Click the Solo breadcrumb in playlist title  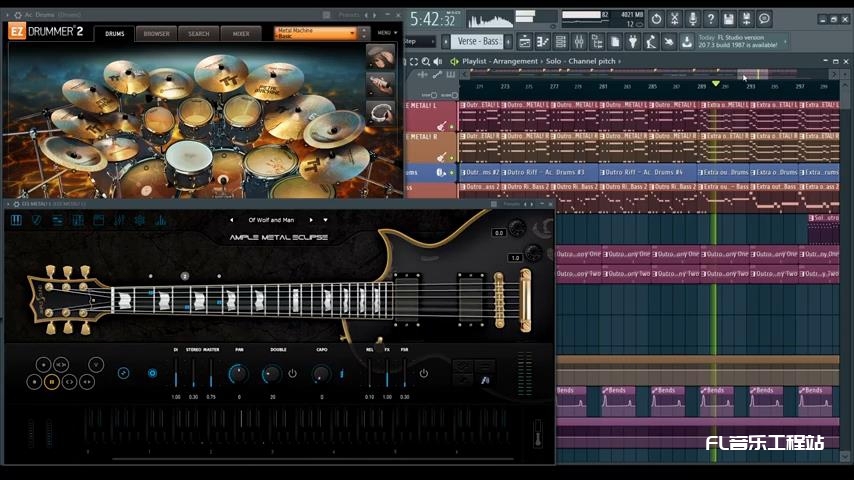[553, 62]
